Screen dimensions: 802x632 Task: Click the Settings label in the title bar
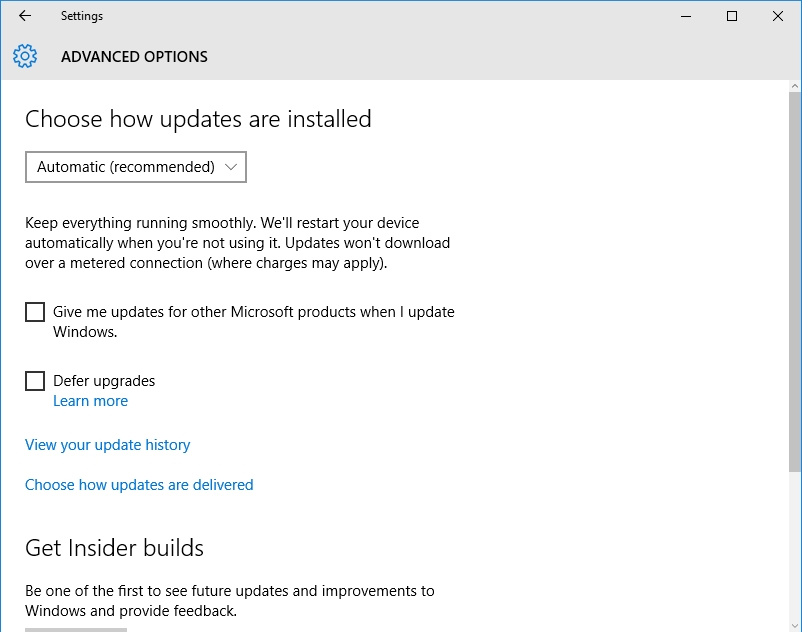[81, 16]
